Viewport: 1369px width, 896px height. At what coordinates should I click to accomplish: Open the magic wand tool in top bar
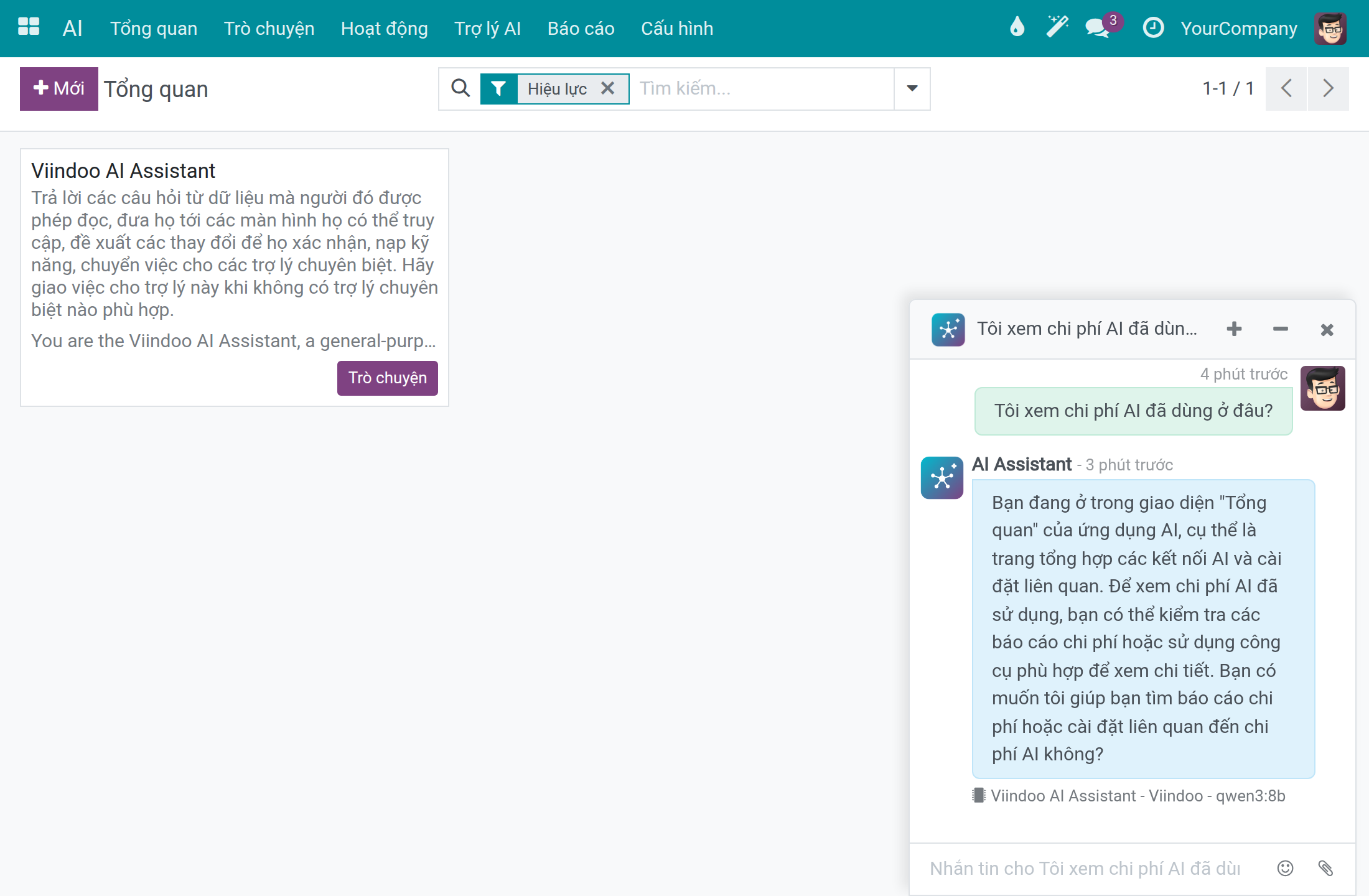point(1057,27)
